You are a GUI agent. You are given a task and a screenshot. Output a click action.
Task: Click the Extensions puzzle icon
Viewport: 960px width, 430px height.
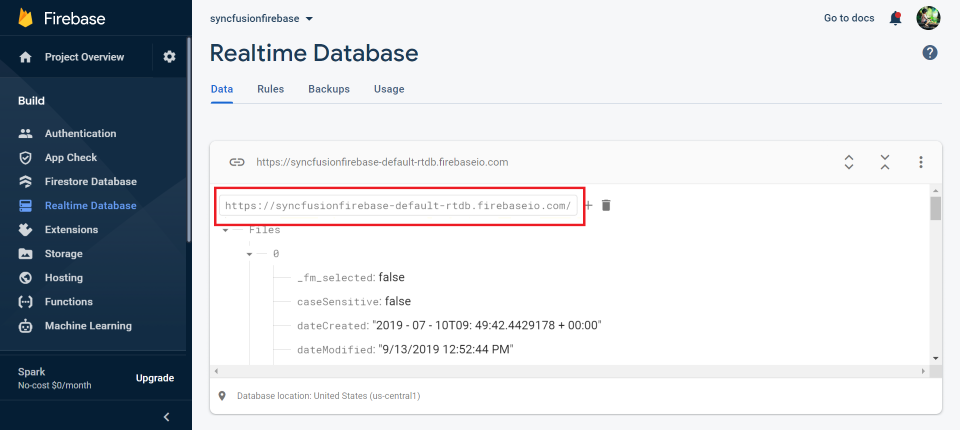(25, 230)
